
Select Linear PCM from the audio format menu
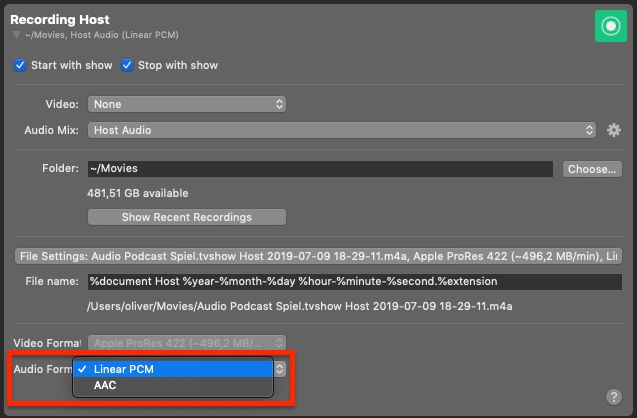coord(173,369)
